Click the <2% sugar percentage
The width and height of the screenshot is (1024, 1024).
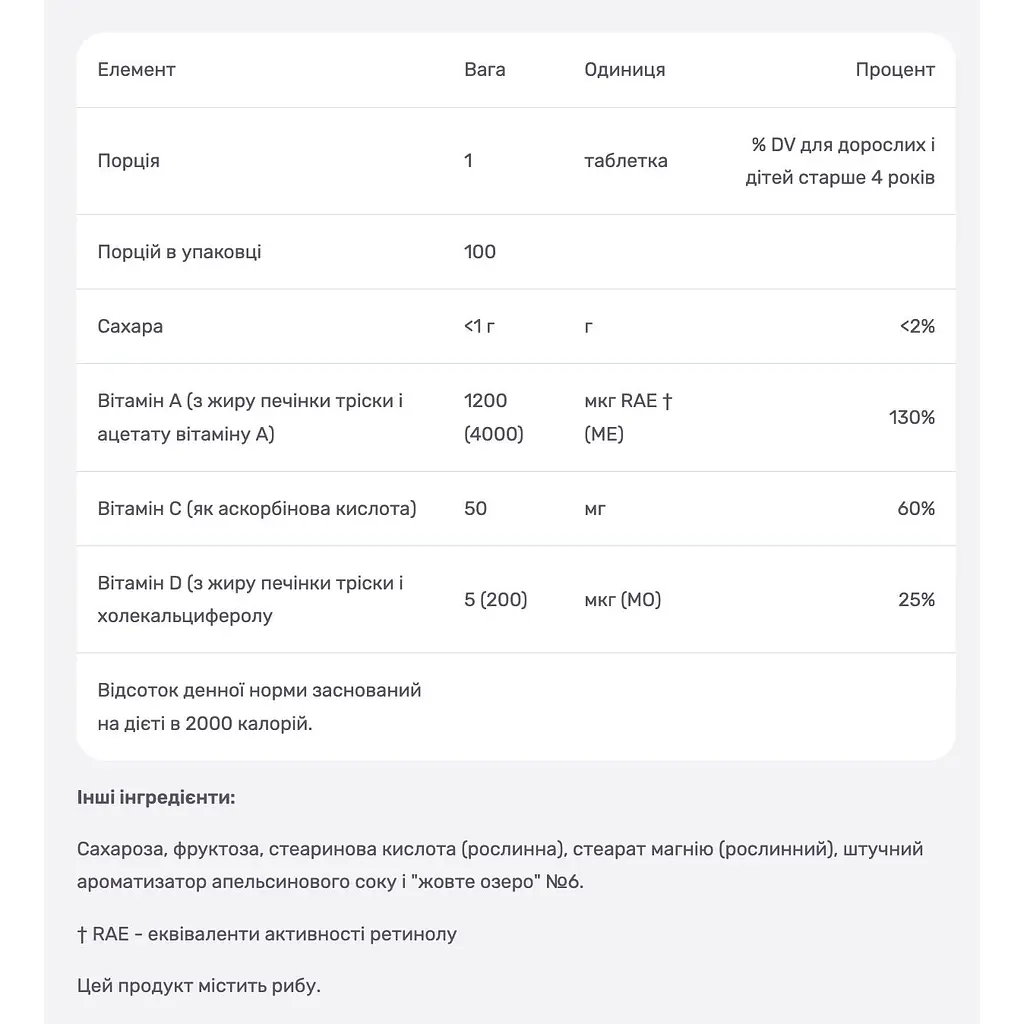point(918,327)
